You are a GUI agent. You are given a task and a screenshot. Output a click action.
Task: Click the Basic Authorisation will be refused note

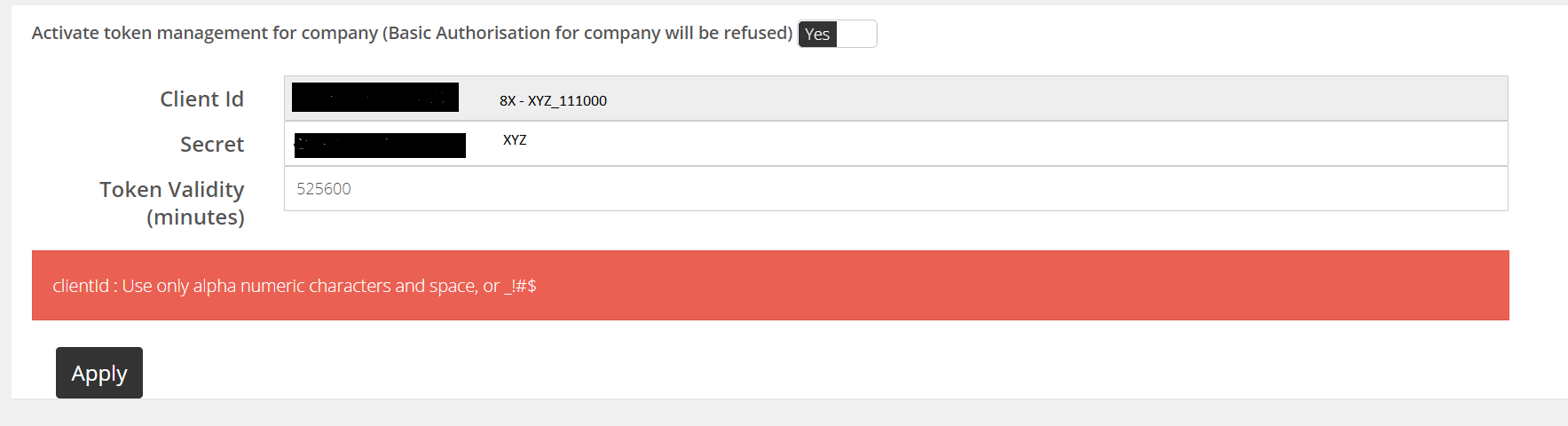[587, 33]
